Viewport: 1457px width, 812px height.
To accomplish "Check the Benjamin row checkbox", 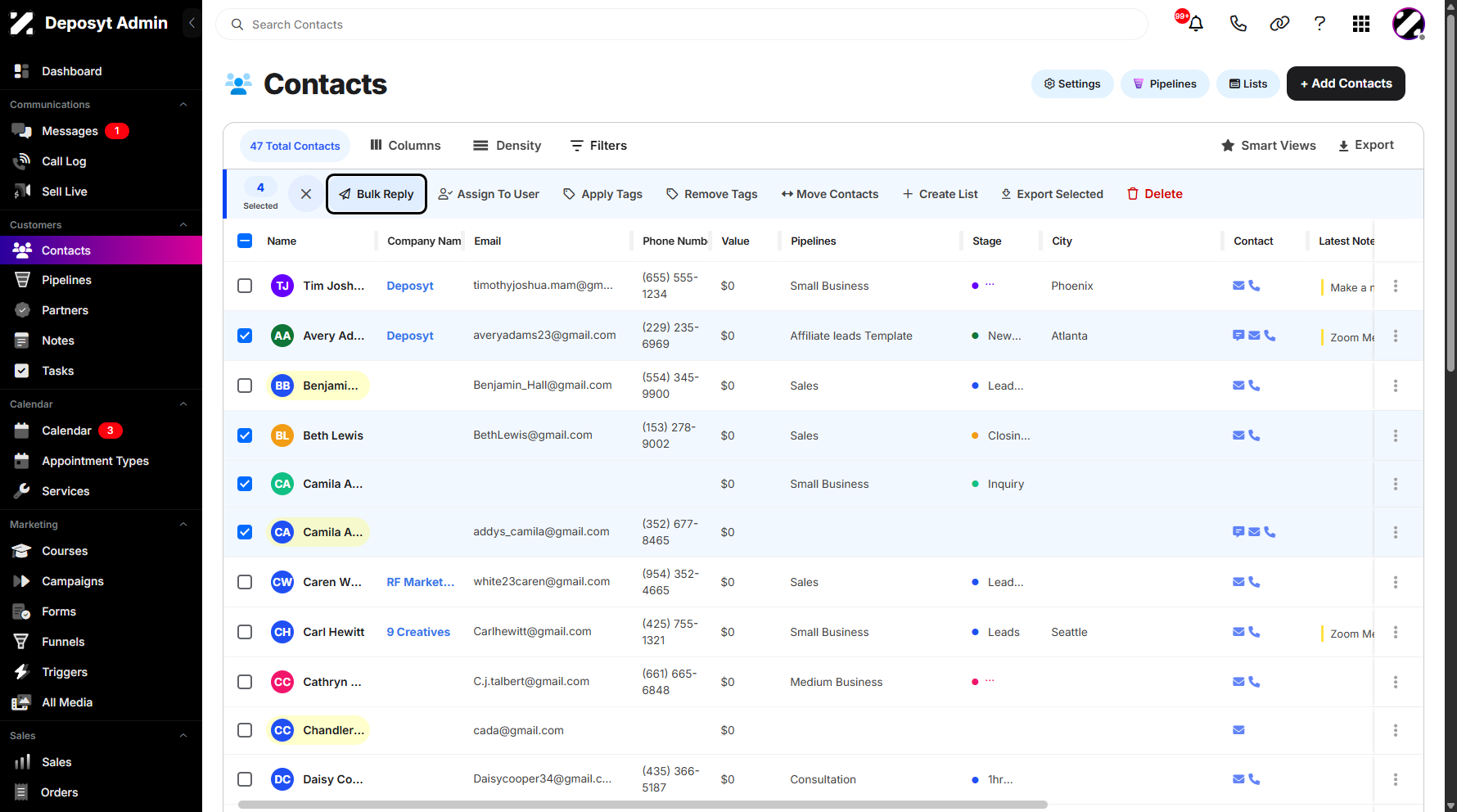I will click(245, 386).
